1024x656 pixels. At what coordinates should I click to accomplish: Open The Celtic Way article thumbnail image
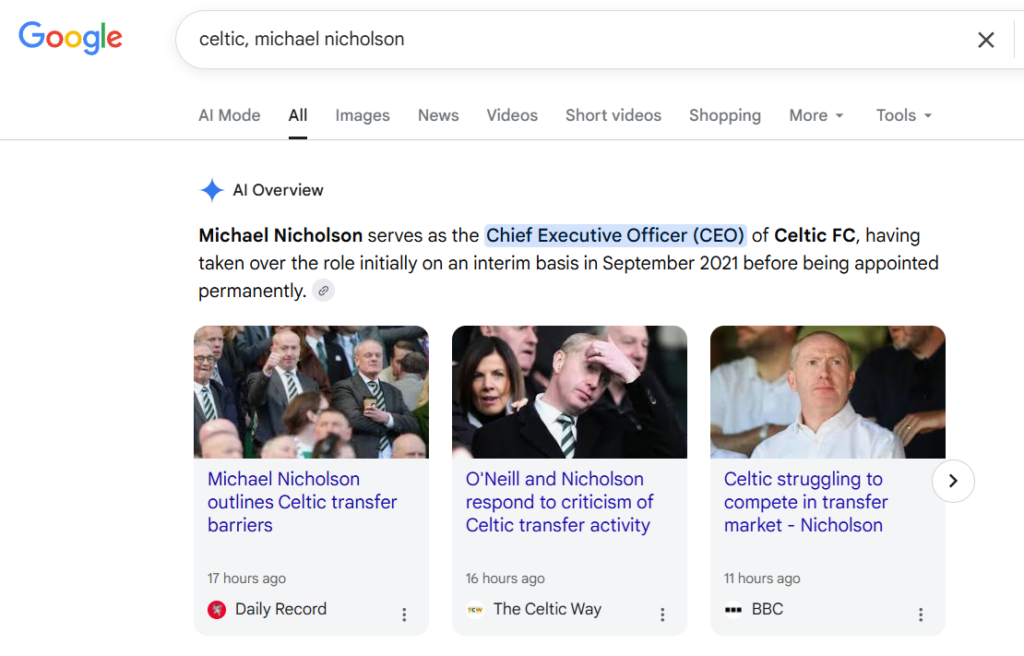[569, 392]
